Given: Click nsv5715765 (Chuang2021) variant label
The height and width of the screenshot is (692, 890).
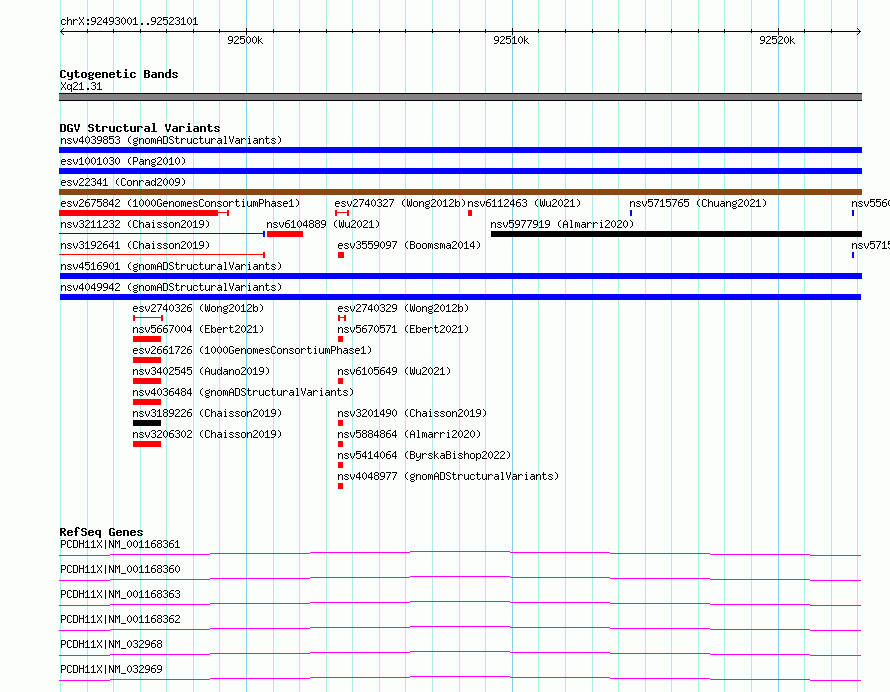Looking at the screenshot, I should click(698, 203).
